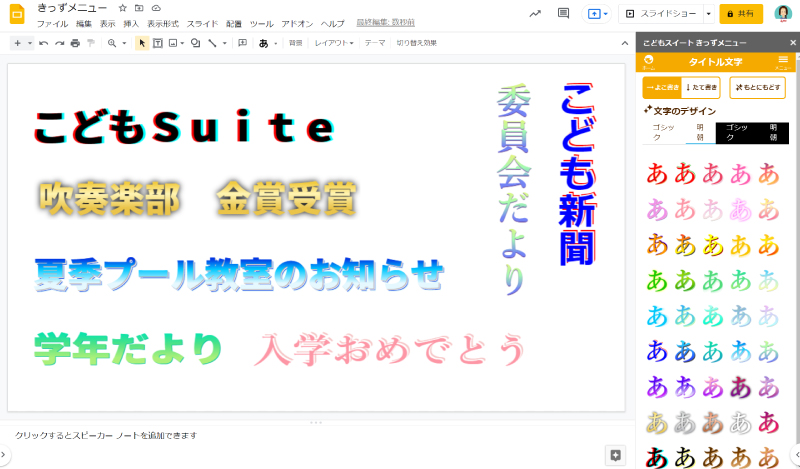Expand the スライドショー dropdown arrow
Screen dimensions: 800x469
point(709,14)
